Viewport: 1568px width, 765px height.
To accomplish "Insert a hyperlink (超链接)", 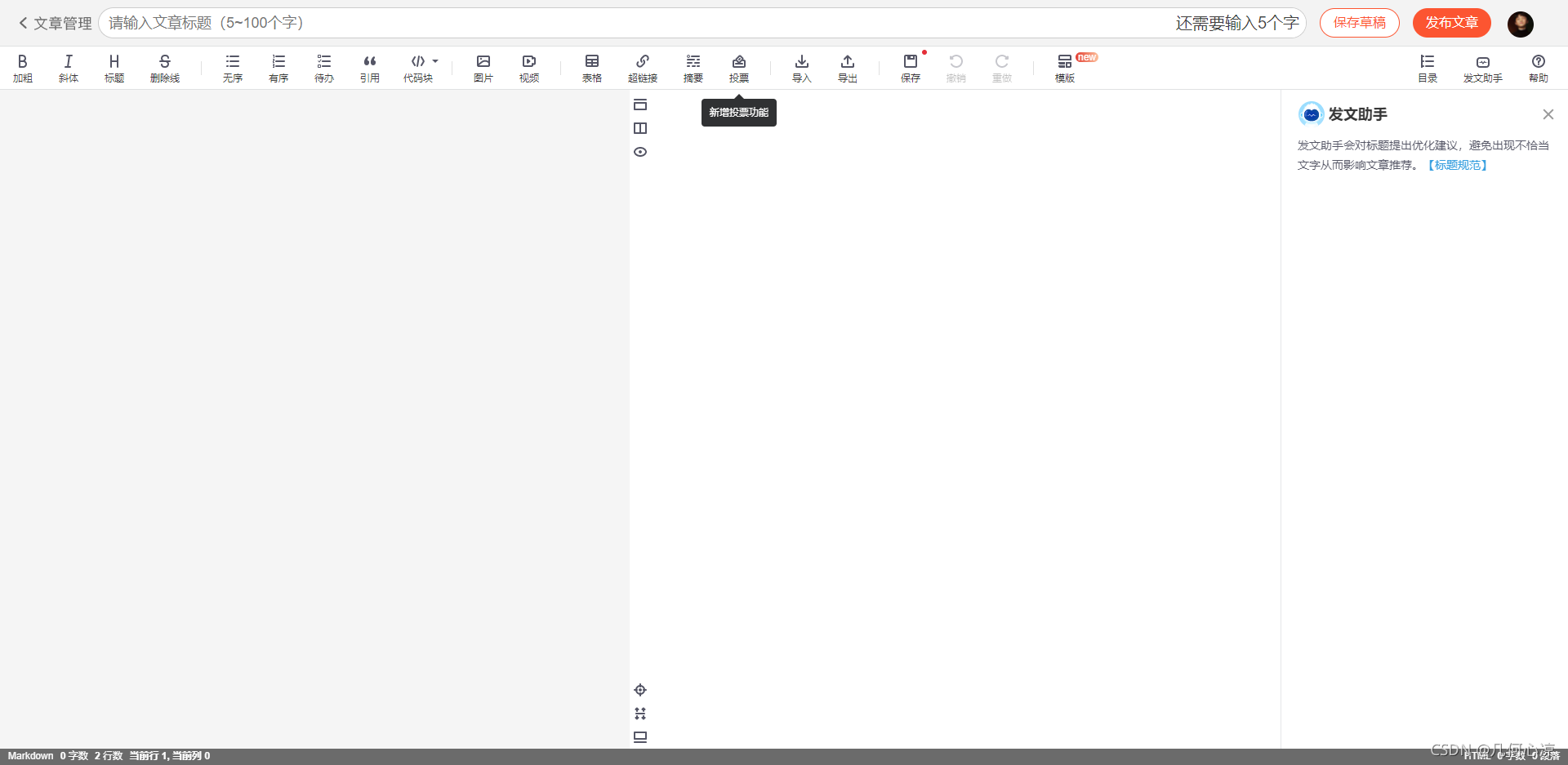I will [643, 68].
